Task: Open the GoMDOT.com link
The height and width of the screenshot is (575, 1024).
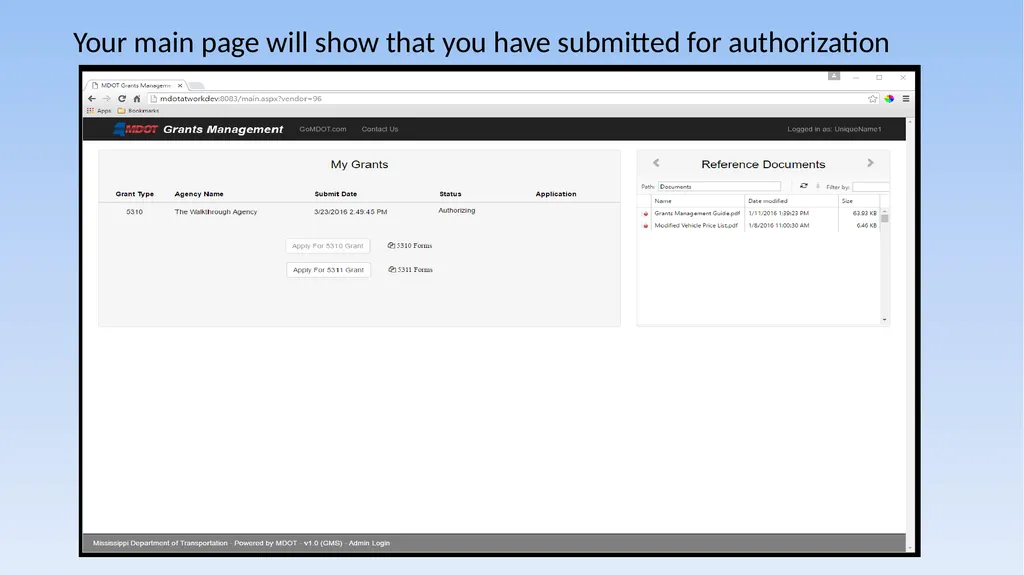Action: pos(323,129)
